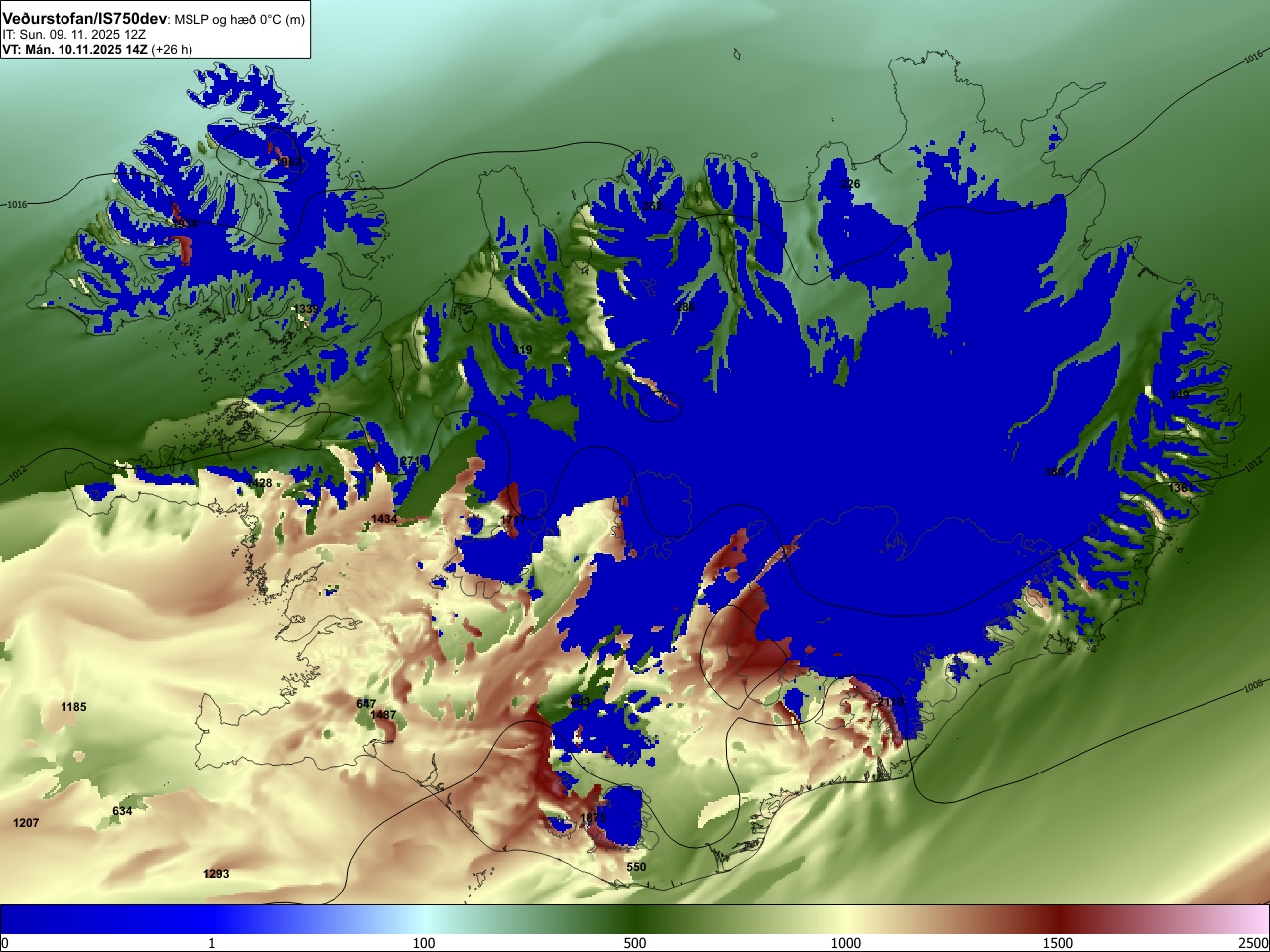Click the dark red band of the color scale
Image resolution: width=1270 pixels, height=952 pixels.
pyautogui.click(x=1058, y=919)
